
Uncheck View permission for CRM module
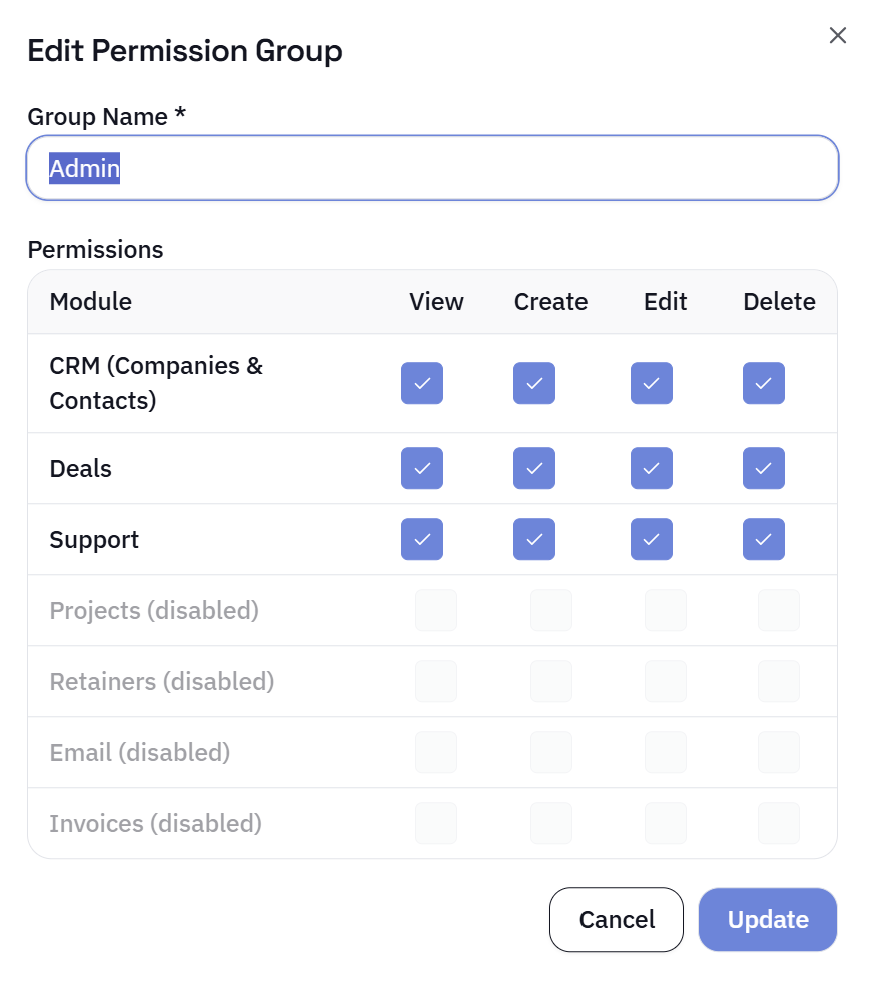[421, 383]
